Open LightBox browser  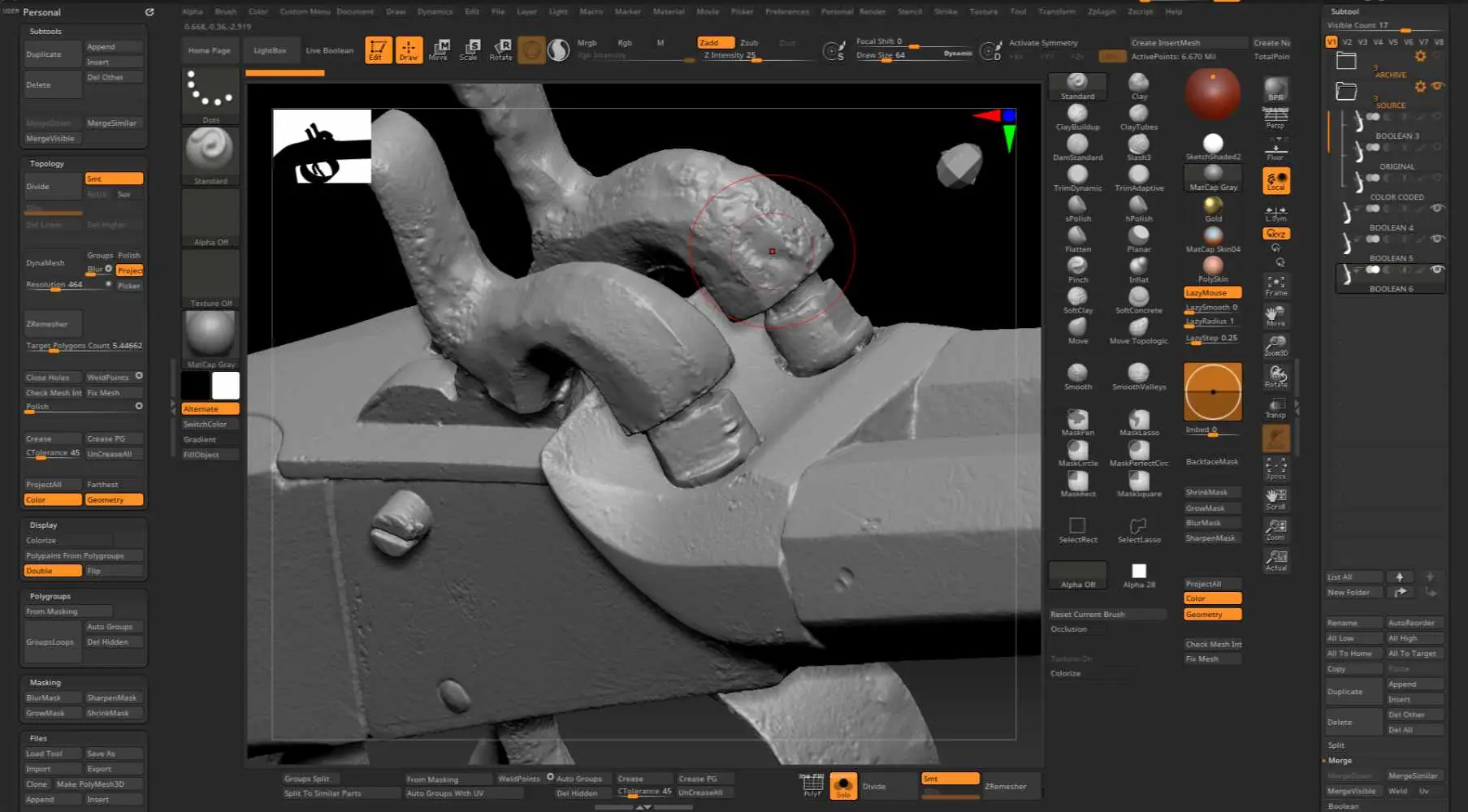(x=270, y=50)
